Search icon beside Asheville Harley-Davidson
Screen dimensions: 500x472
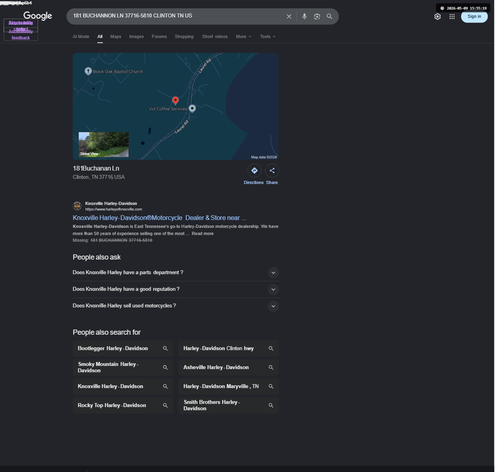[x=271, y=367]
